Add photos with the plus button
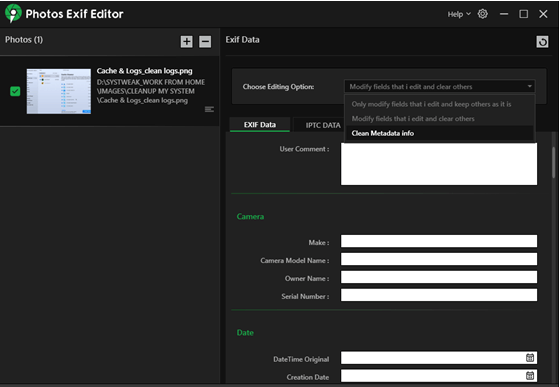The height and width of the screenshot is (387, 560). click(186, 41)
